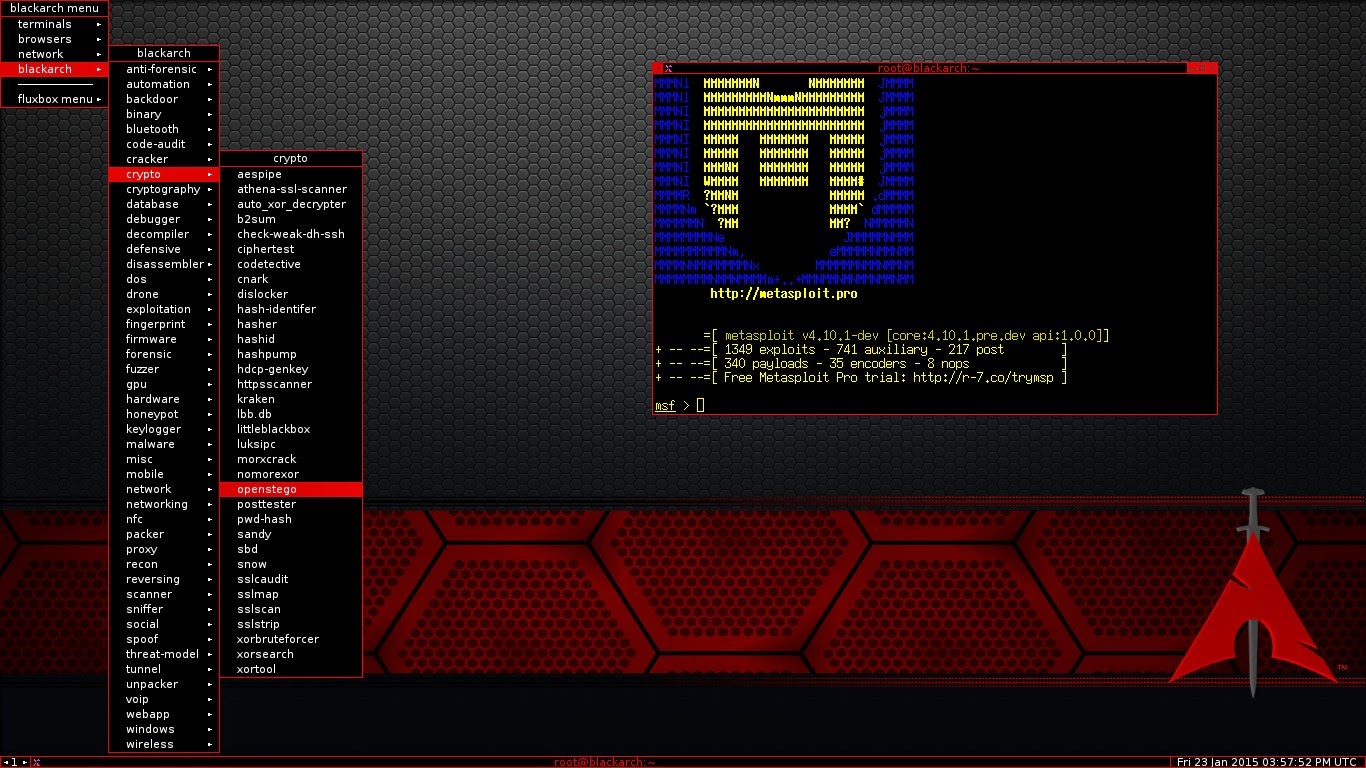Click the blackarch menu title header
The width and height of the screenshot is (1366, 768).
(x=54, y=9)
